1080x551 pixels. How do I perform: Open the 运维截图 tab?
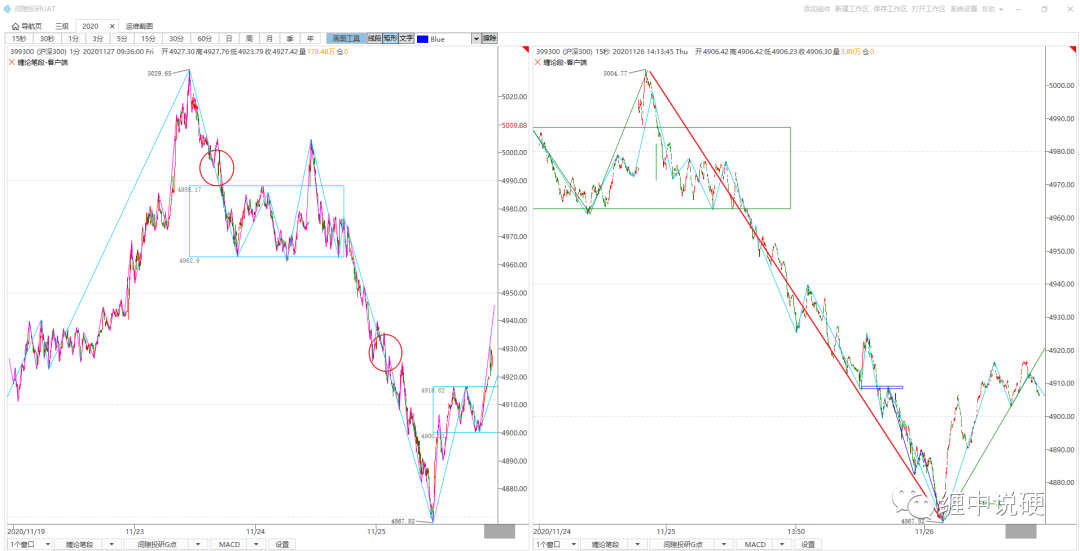(x=139, y=25)
